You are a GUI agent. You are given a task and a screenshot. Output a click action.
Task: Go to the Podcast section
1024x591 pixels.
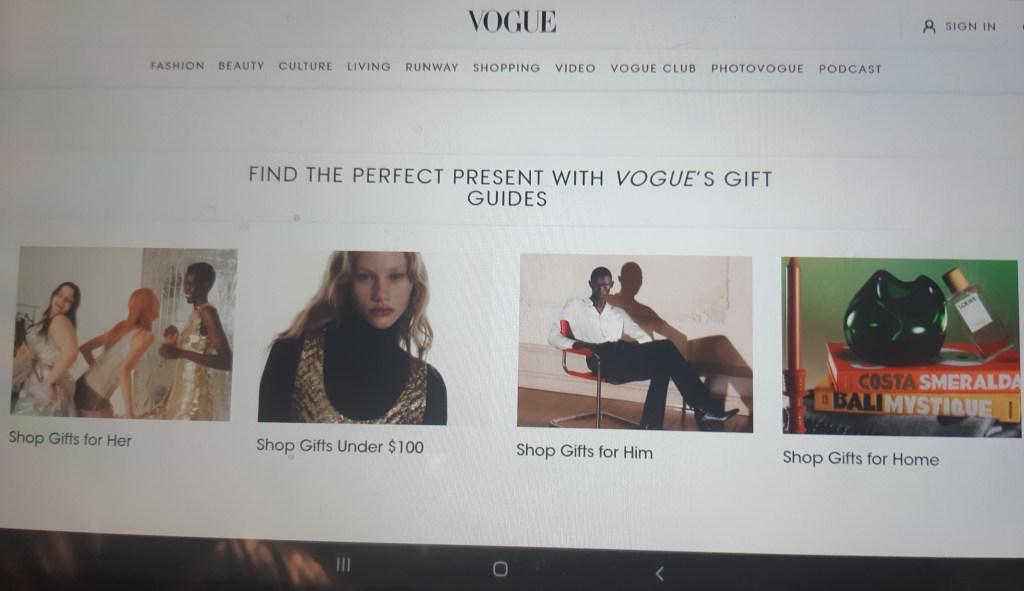850,69
